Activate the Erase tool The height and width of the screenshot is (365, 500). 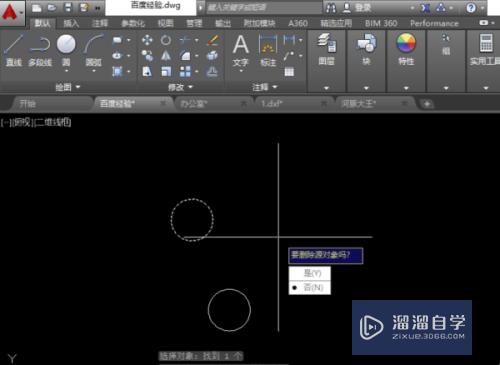(x=213, y=40)
